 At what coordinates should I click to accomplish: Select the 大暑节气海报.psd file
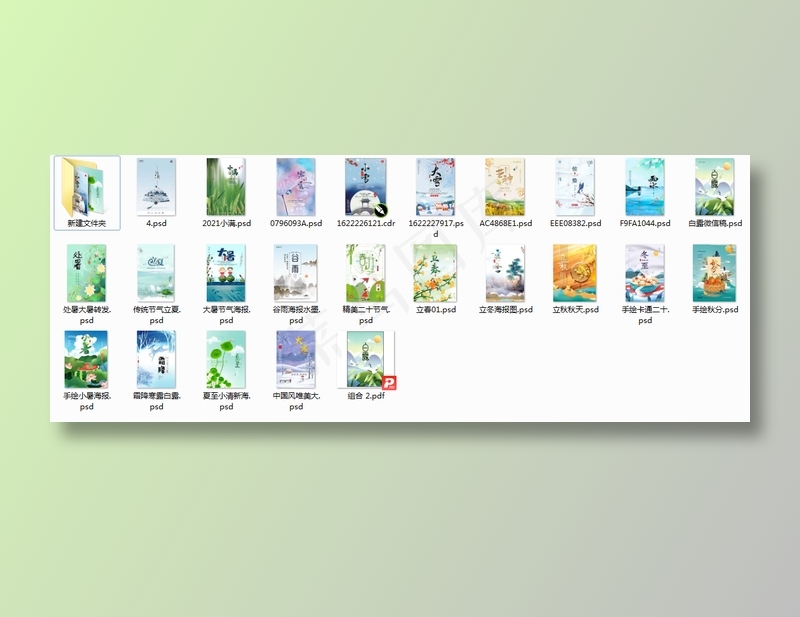tap(226, 273)
